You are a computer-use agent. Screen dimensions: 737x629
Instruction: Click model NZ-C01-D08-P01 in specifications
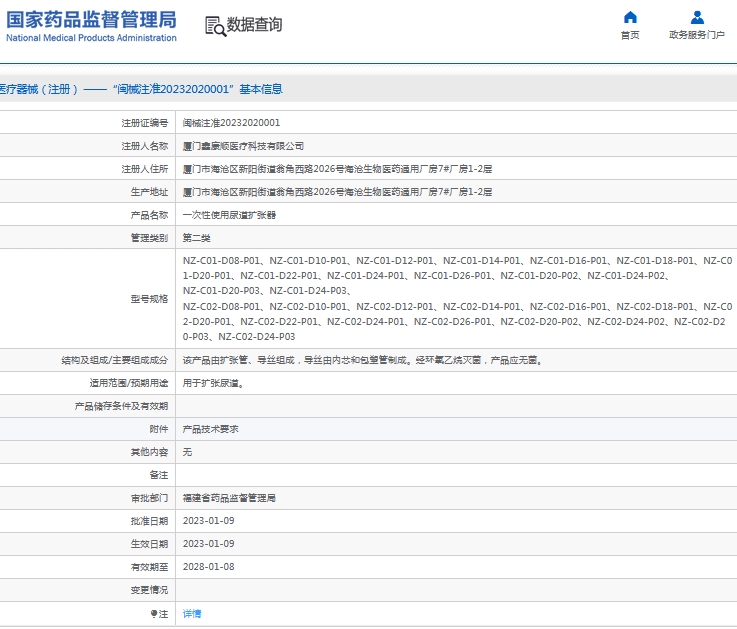coord(221,260)
